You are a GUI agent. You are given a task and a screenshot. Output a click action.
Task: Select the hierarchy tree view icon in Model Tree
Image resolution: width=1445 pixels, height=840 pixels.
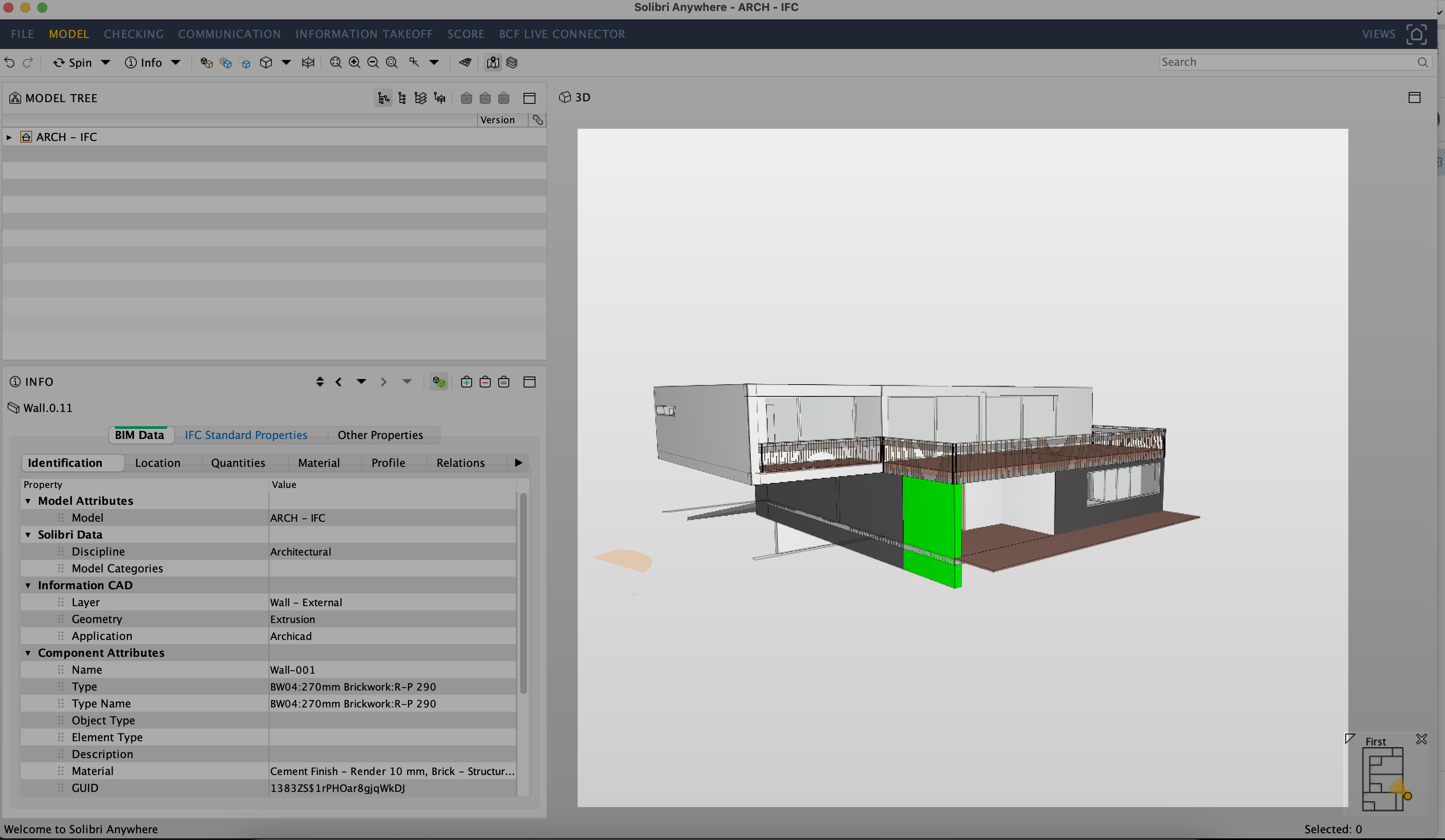click(x=383, y=98)
